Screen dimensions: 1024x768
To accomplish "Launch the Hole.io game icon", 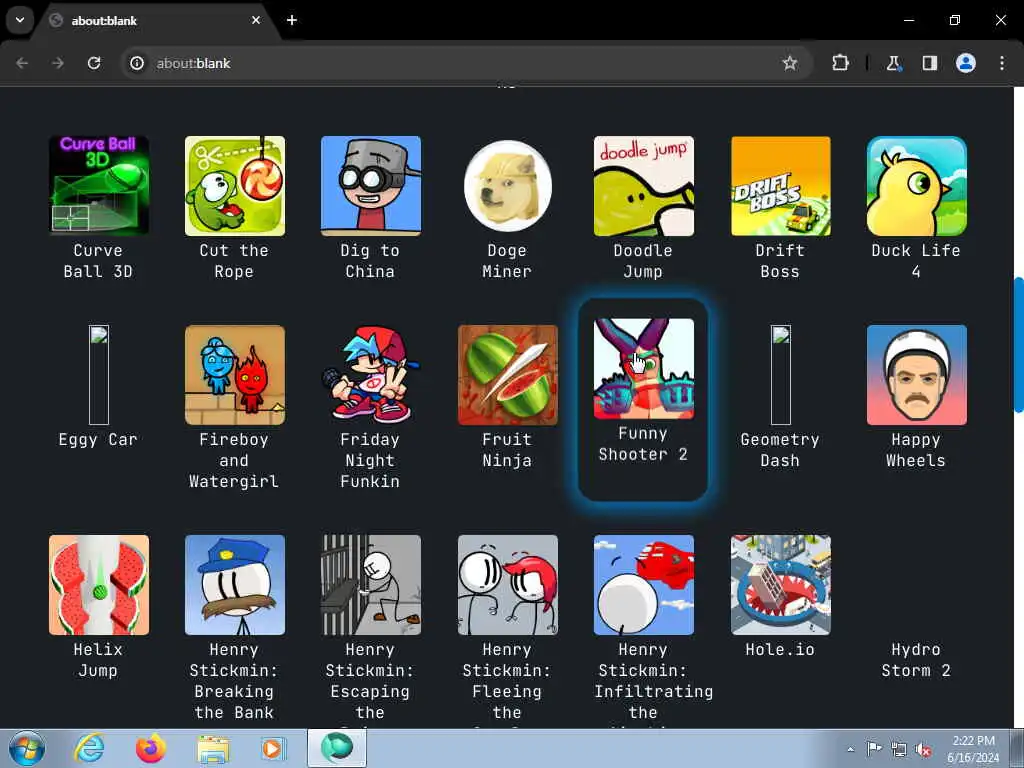I will 780,585.
